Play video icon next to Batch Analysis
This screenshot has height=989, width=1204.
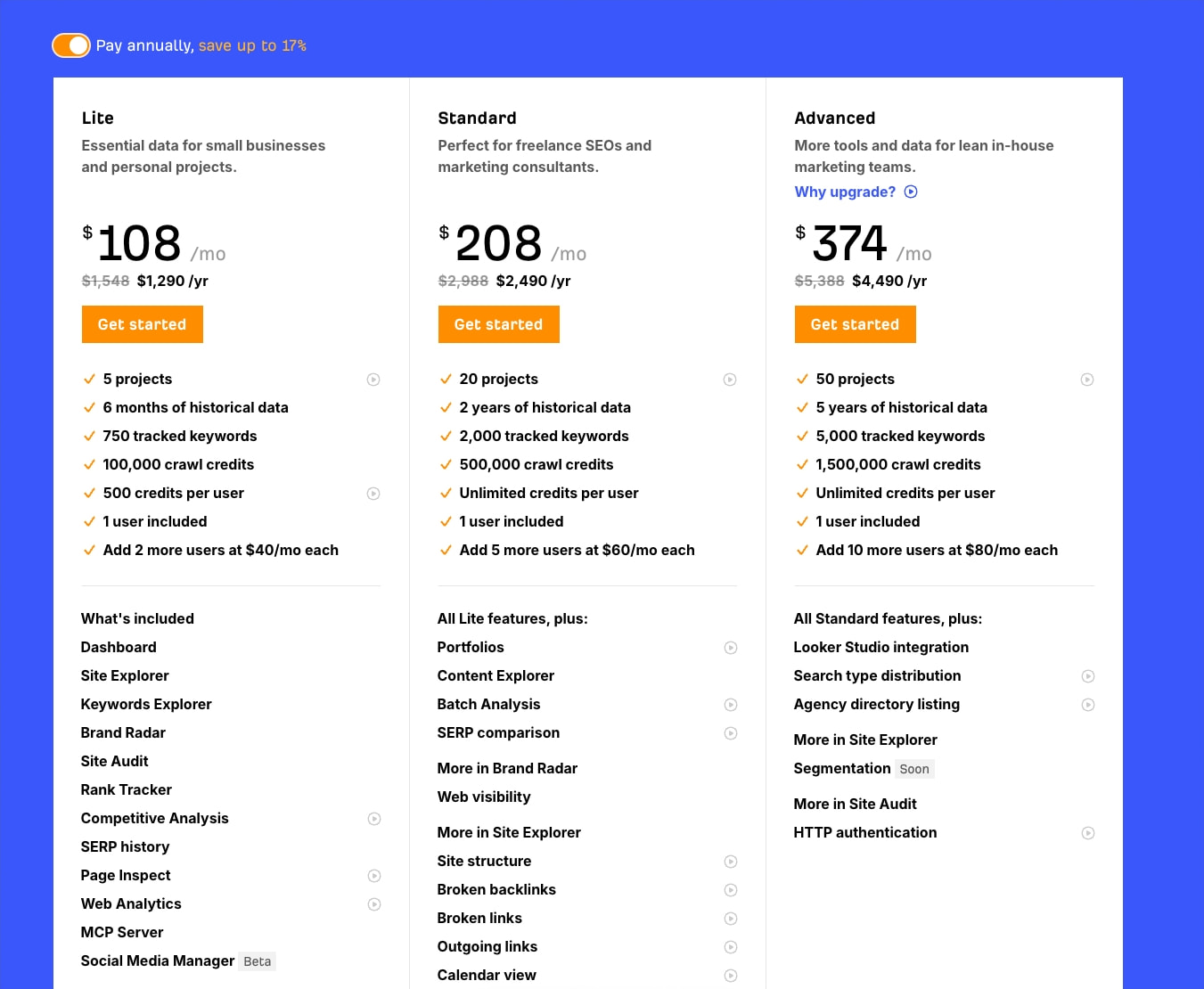[731, 705]
